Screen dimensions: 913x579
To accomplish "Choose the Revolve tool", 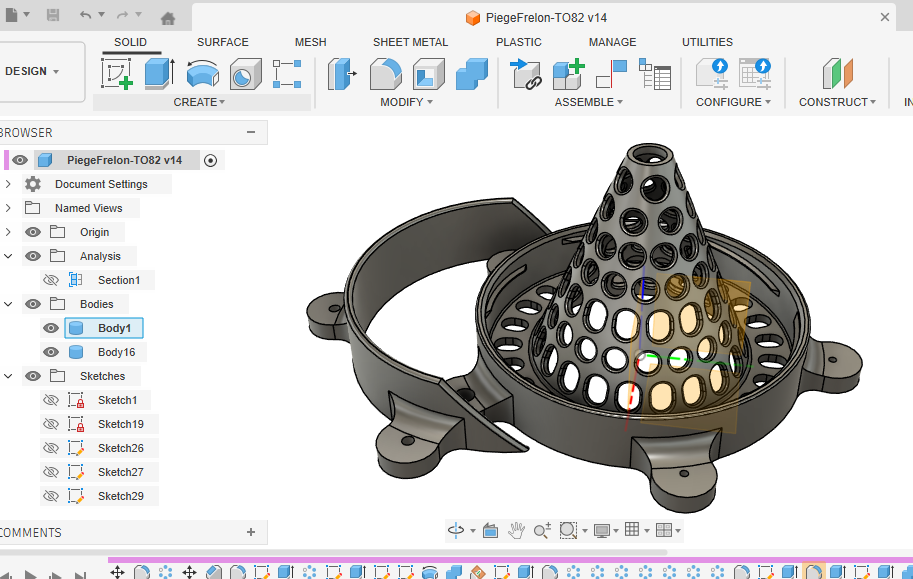I will [203, 73].
